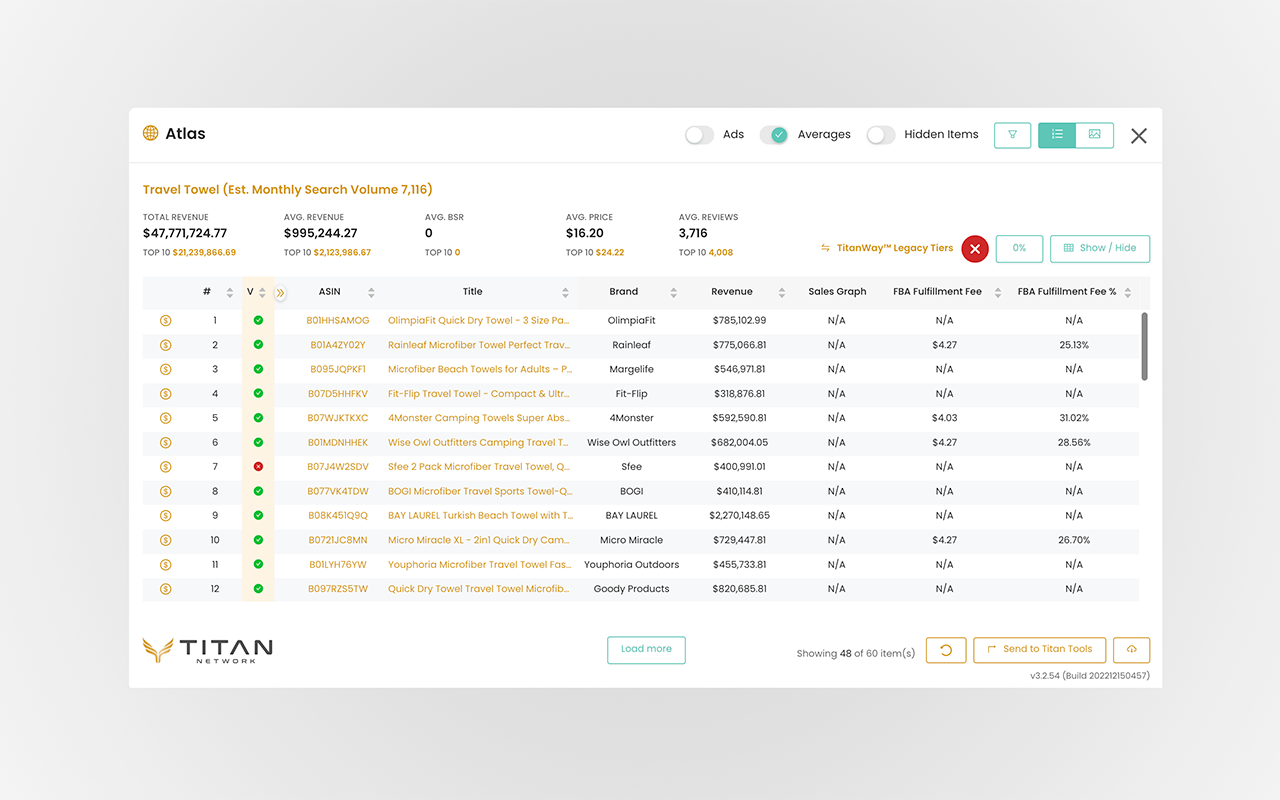Click BAY LAUREL revenue $2,270,148.65
Screen dimensions: 1280x800
click(739, 516)
